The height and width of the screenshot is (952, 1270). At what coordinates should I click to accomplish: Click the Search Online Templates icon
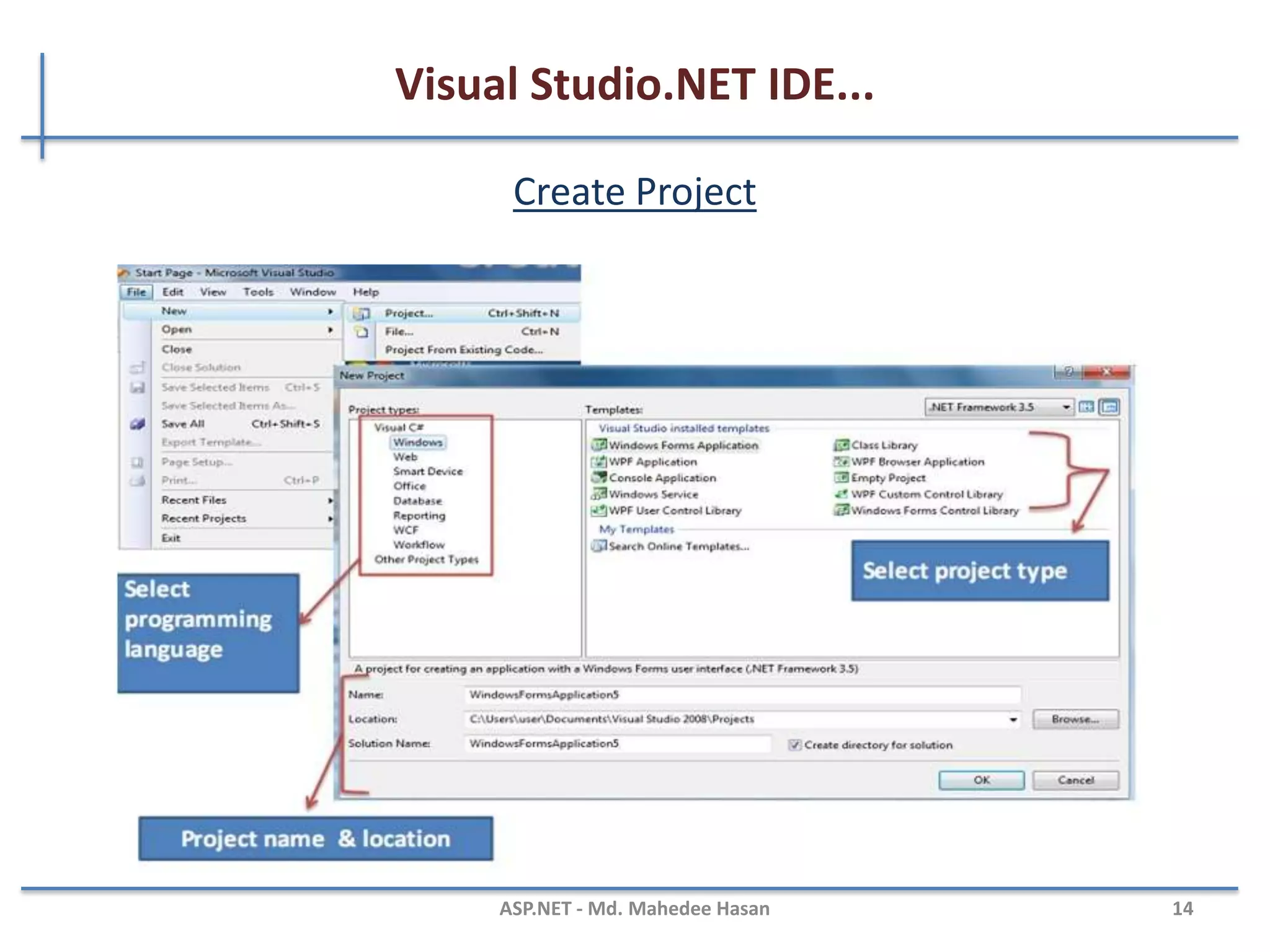point(598,546)
